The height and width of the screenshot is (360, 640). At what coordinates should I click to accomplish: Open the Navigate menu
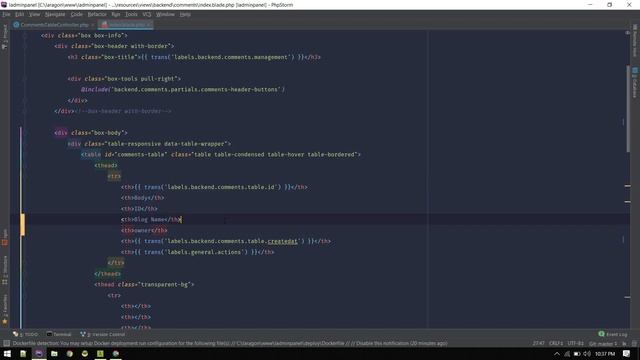(55, 14)
